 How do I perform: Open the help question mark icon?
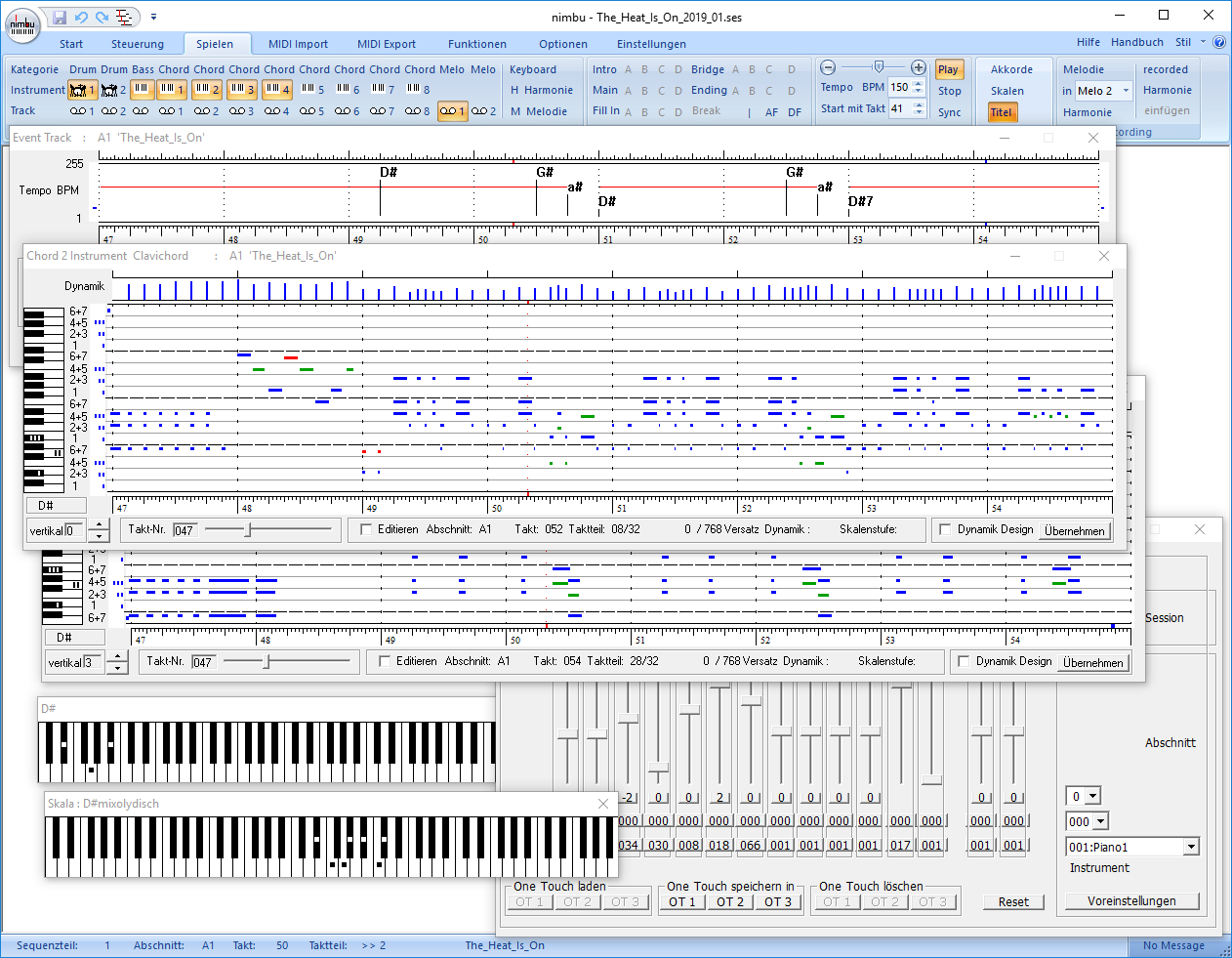click(1219, 43)
